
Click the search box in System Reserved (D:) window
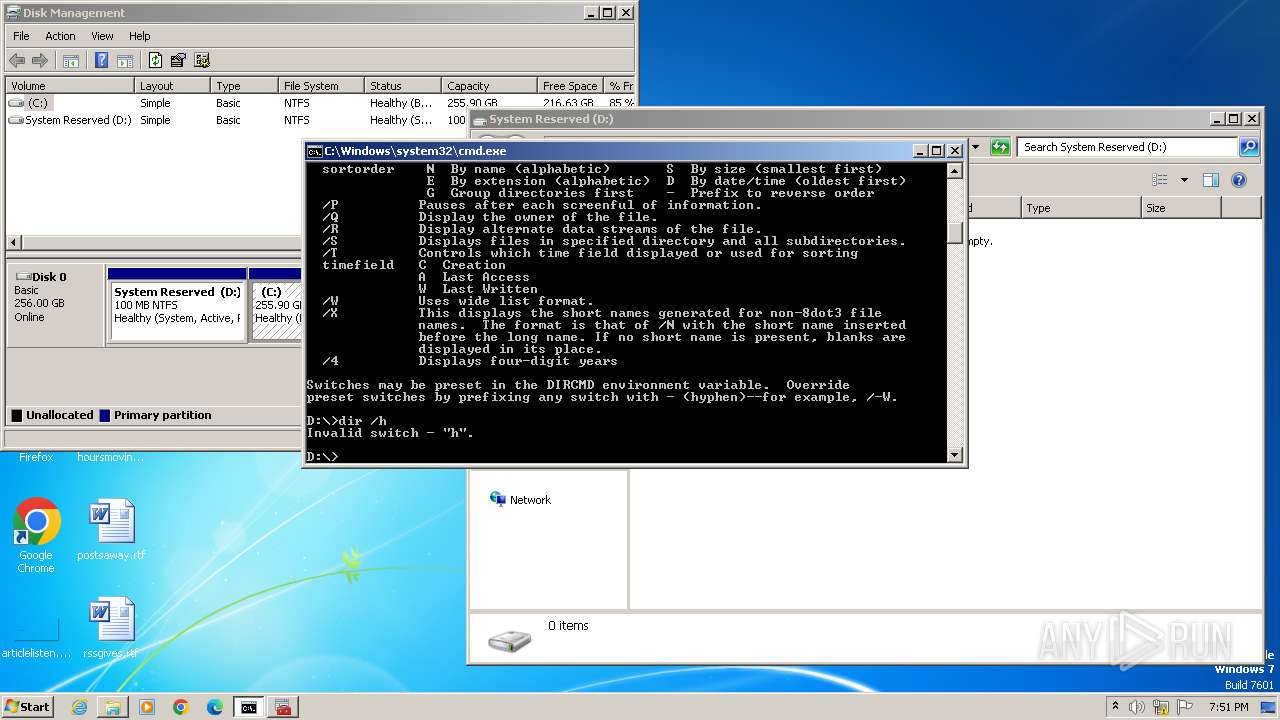pyautogui.click(x=1128, y=147)
